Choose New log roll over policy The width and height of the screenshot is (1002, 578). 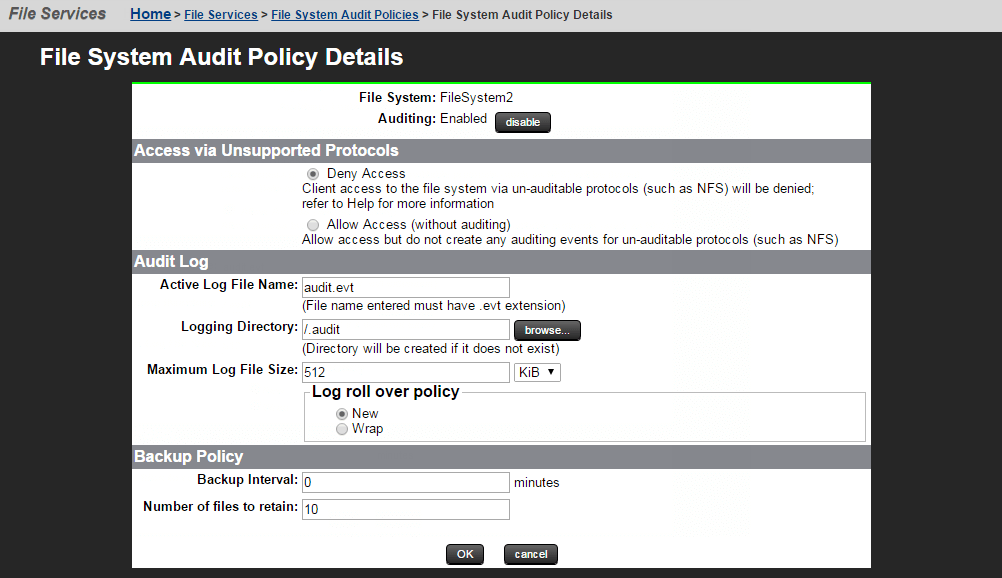[342, 414]
